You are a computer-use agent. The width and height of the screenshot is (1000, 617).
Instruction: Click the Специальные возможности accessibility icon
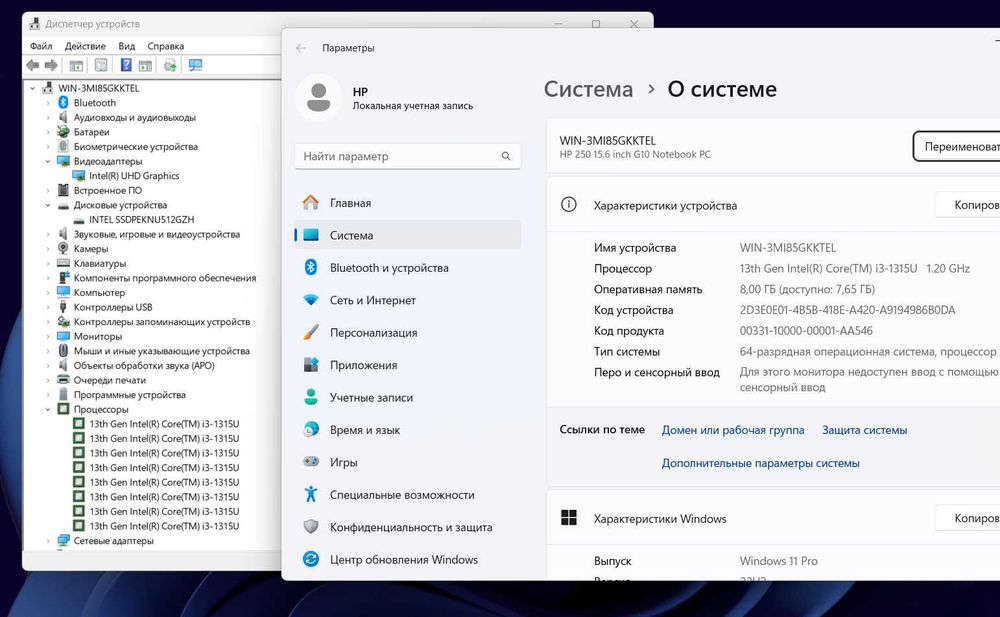[311, 494]
